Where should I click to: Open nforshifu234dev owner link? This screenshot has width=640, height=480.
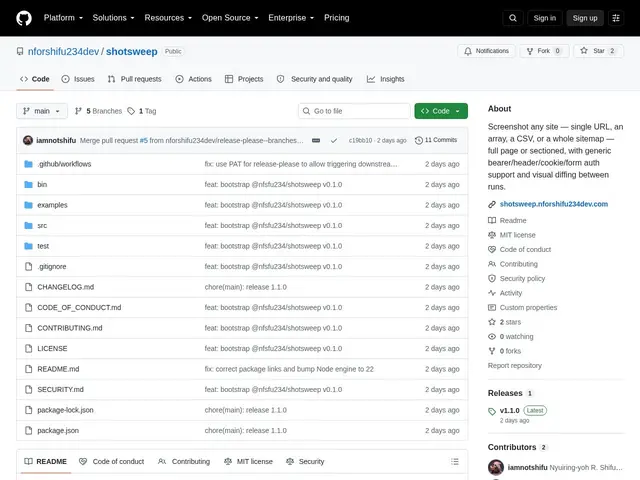[63, 51]
